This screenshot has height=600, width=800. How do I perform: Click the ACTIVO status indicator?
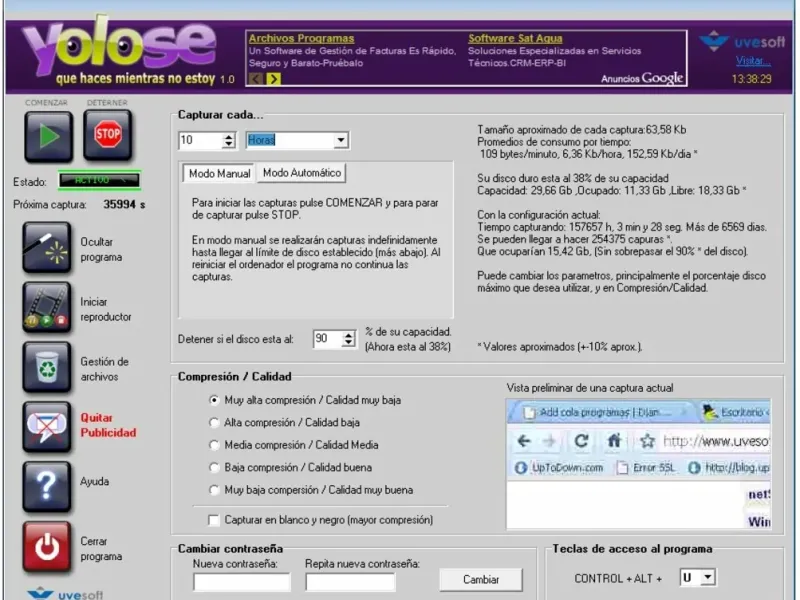click(99, 180)
